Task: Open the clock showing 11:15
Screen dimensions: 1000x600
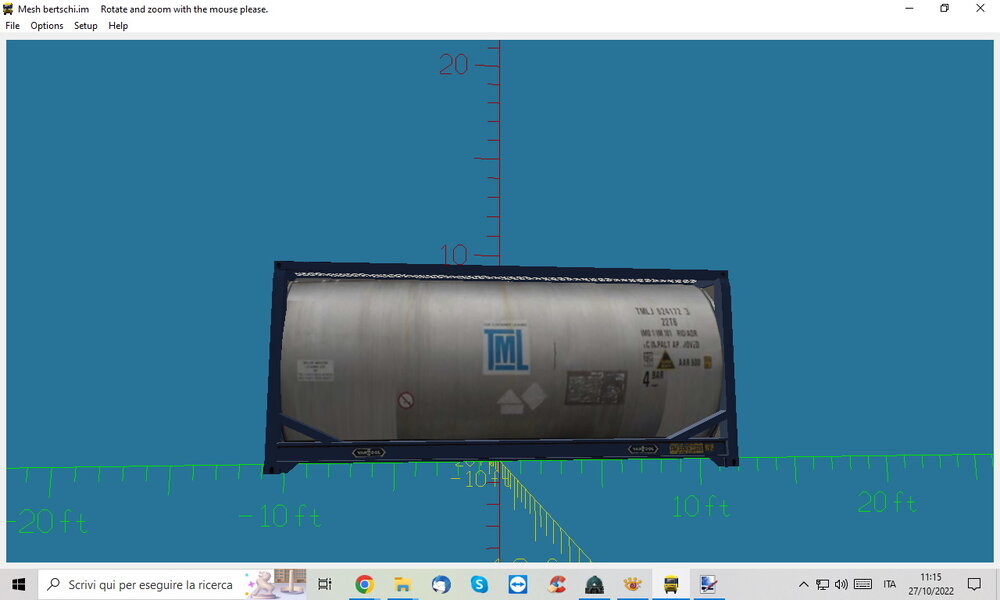Action: coord(930,584)
